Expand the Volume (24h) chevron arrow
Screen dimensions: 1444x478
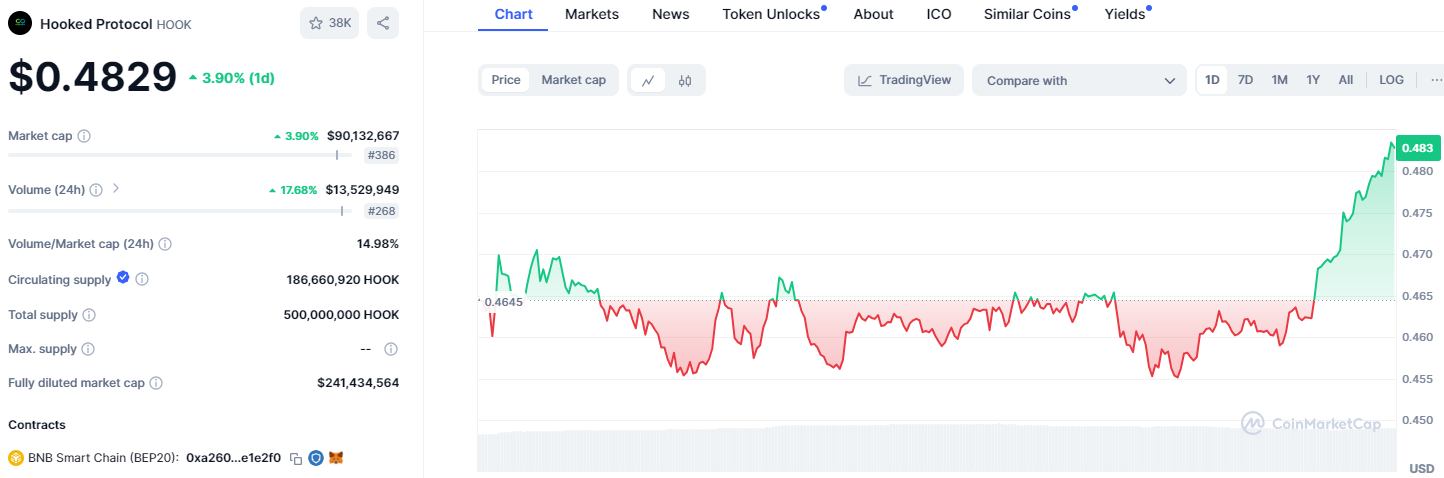tap(115, 188)
